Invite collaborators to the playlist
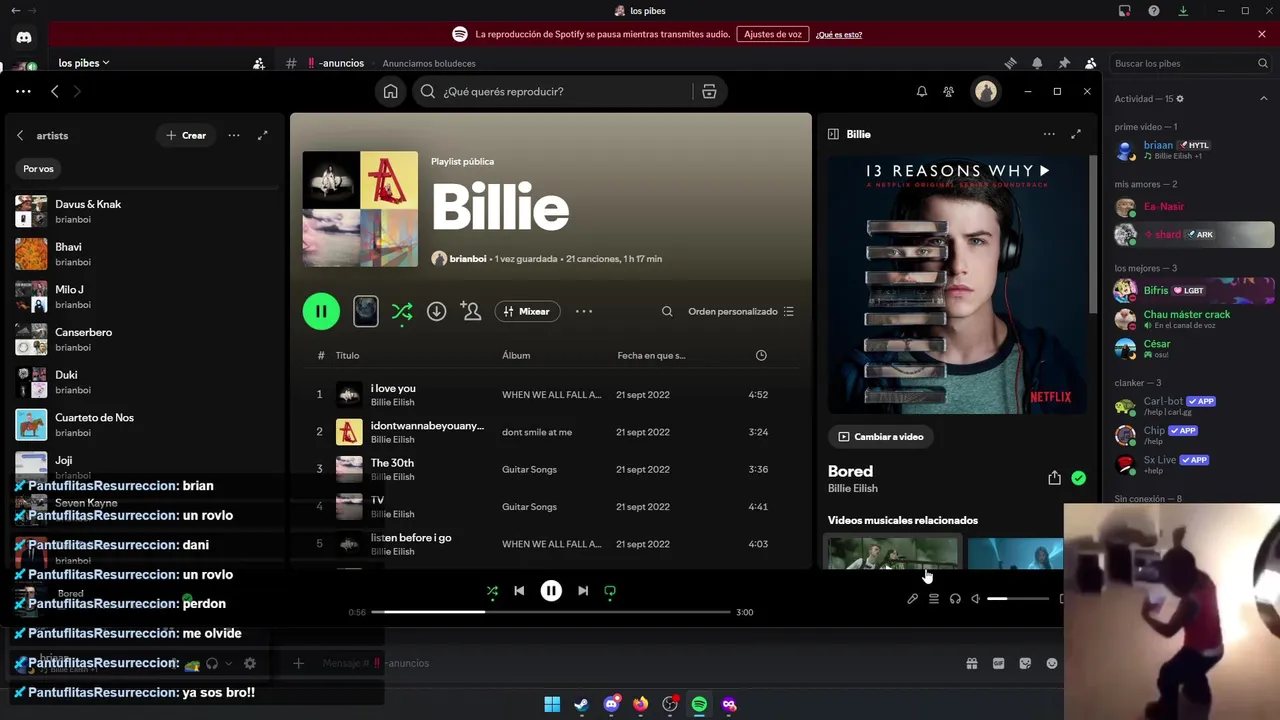Screen dimensions: 1280x720 [x=471, y=311]
